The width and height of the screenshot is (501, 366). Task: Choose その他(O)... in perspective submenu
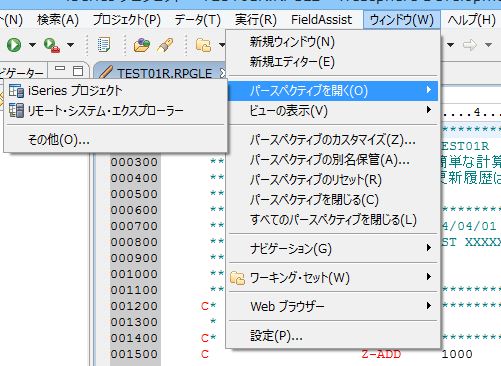[116, 140]
